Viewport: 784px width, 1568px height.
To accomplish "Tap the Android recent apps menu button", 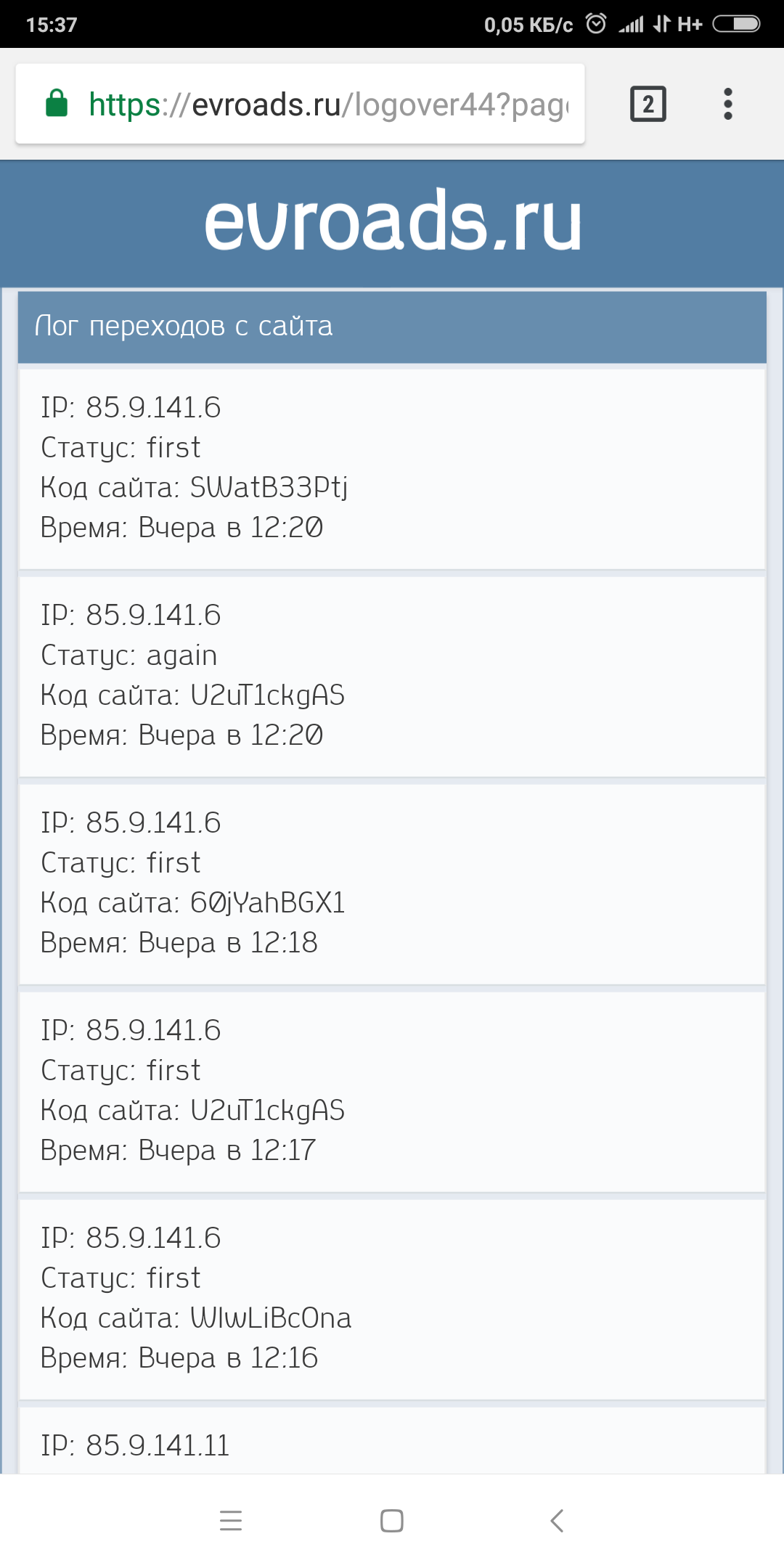I will pyautogui.click(x=231, y=1520).
